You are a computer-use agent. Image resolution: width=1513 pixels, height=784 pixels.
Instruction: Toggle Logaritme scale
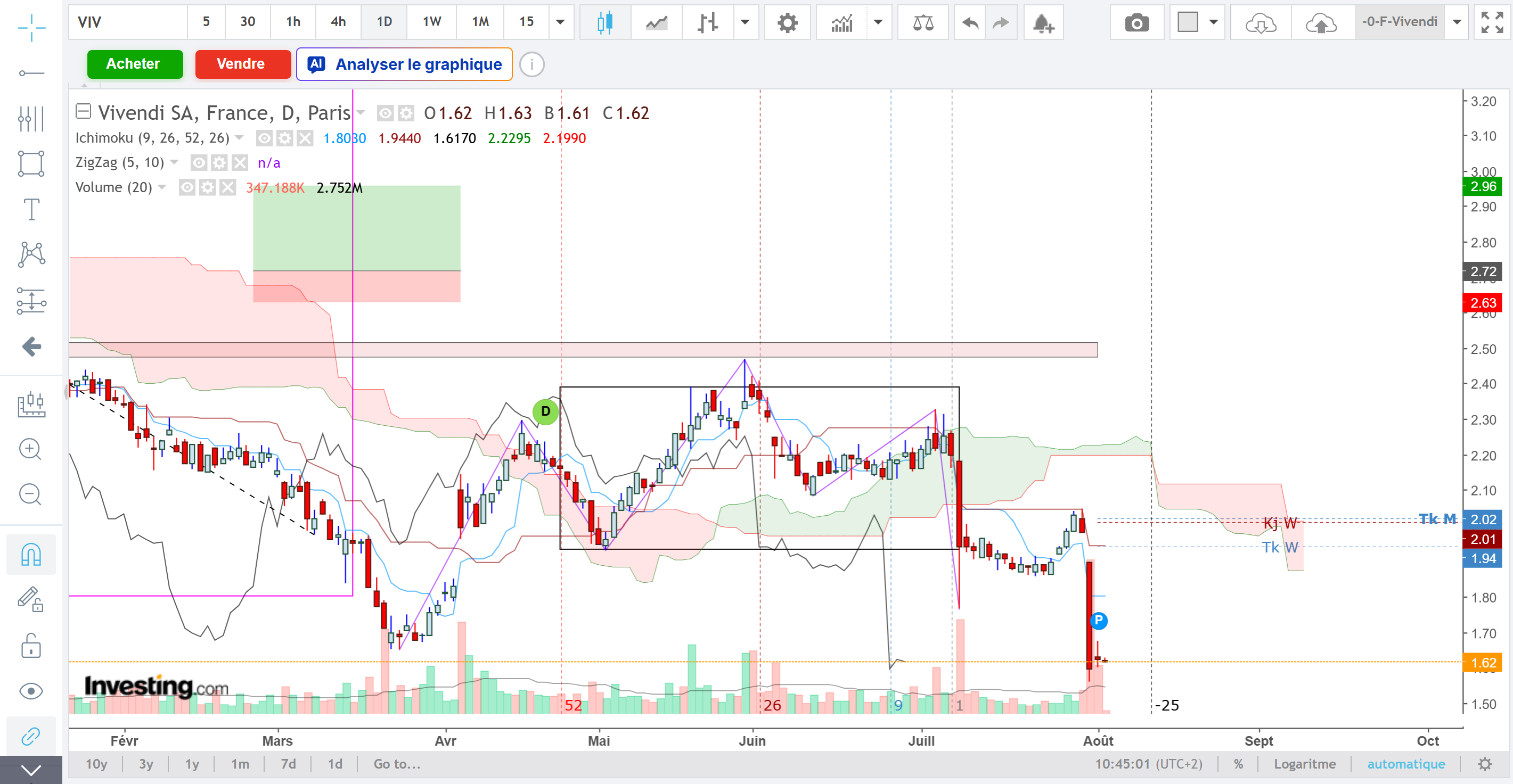point(1305,764)
